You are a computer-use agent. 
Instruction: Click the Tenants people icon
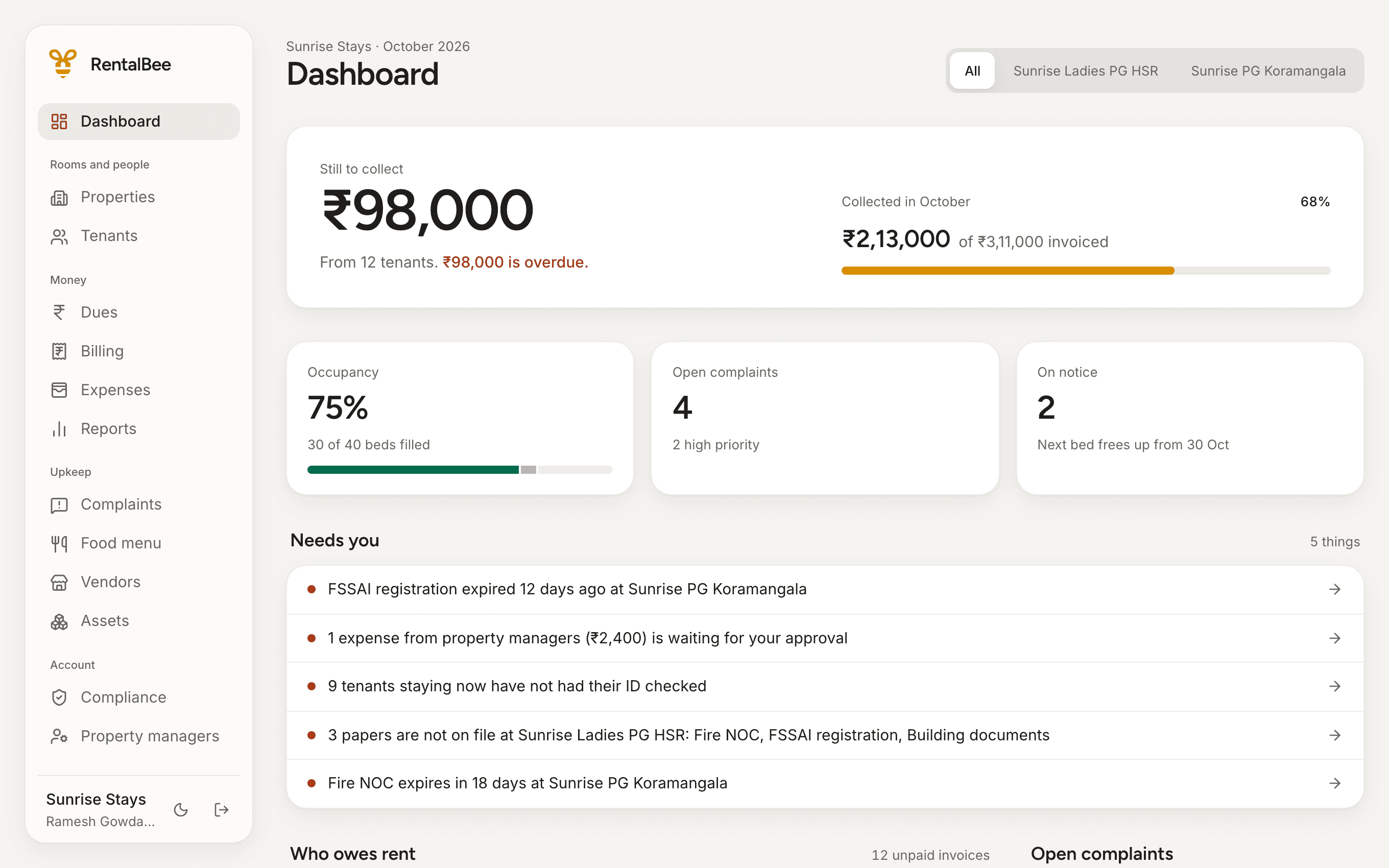(59, 236)
